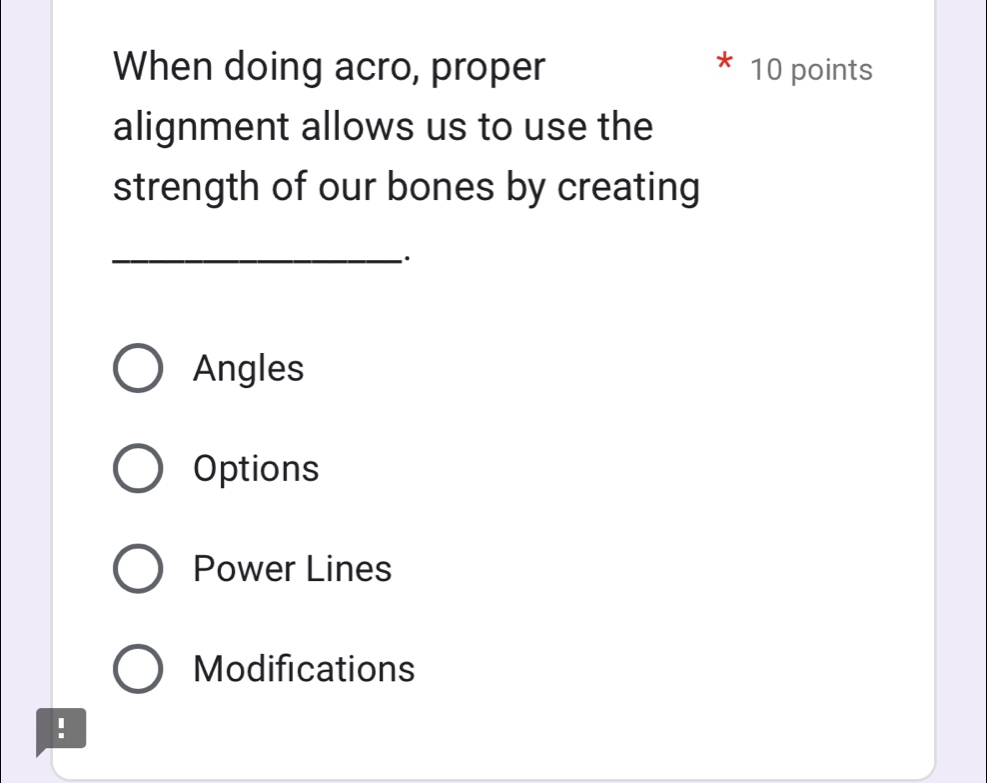
Task: Click the "Modifications" answer label text
Action: click(304, 669)
